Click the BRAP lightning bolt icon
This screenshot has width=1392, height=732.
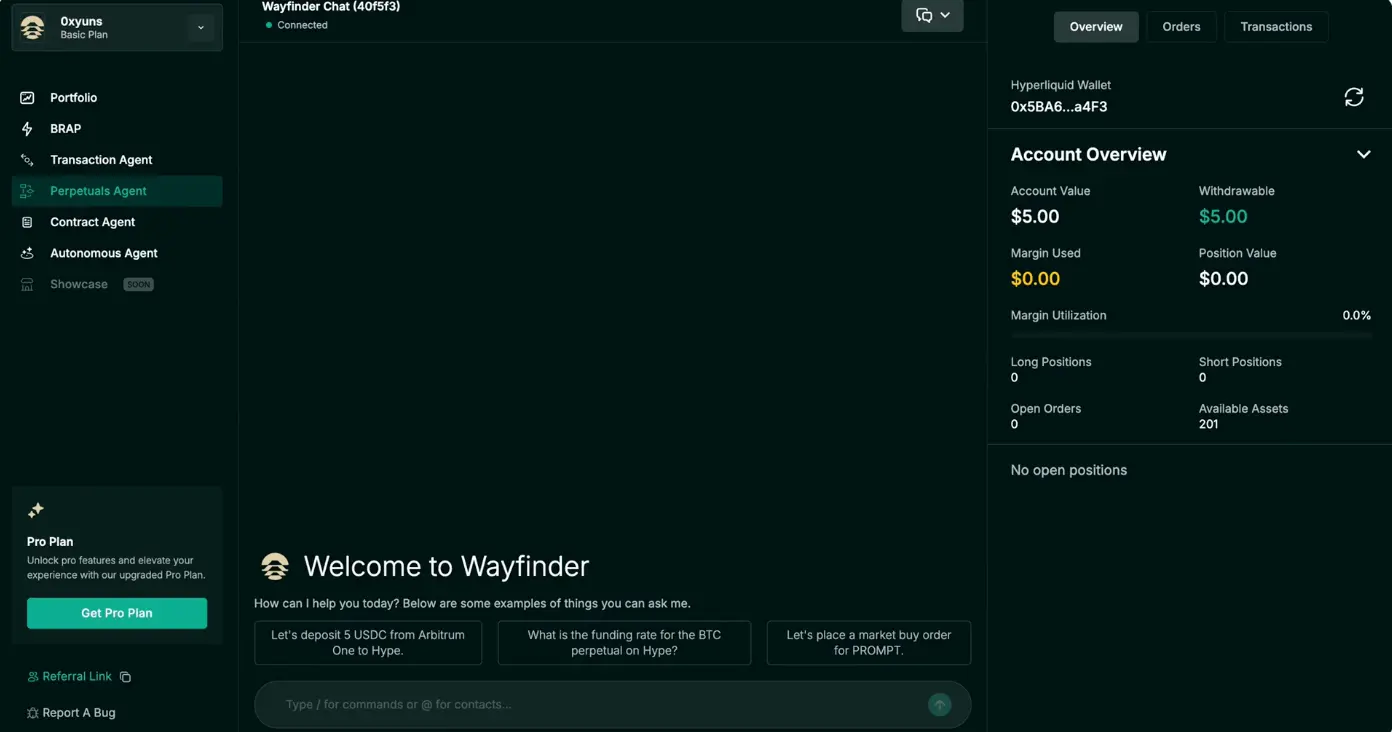point(27,128)
